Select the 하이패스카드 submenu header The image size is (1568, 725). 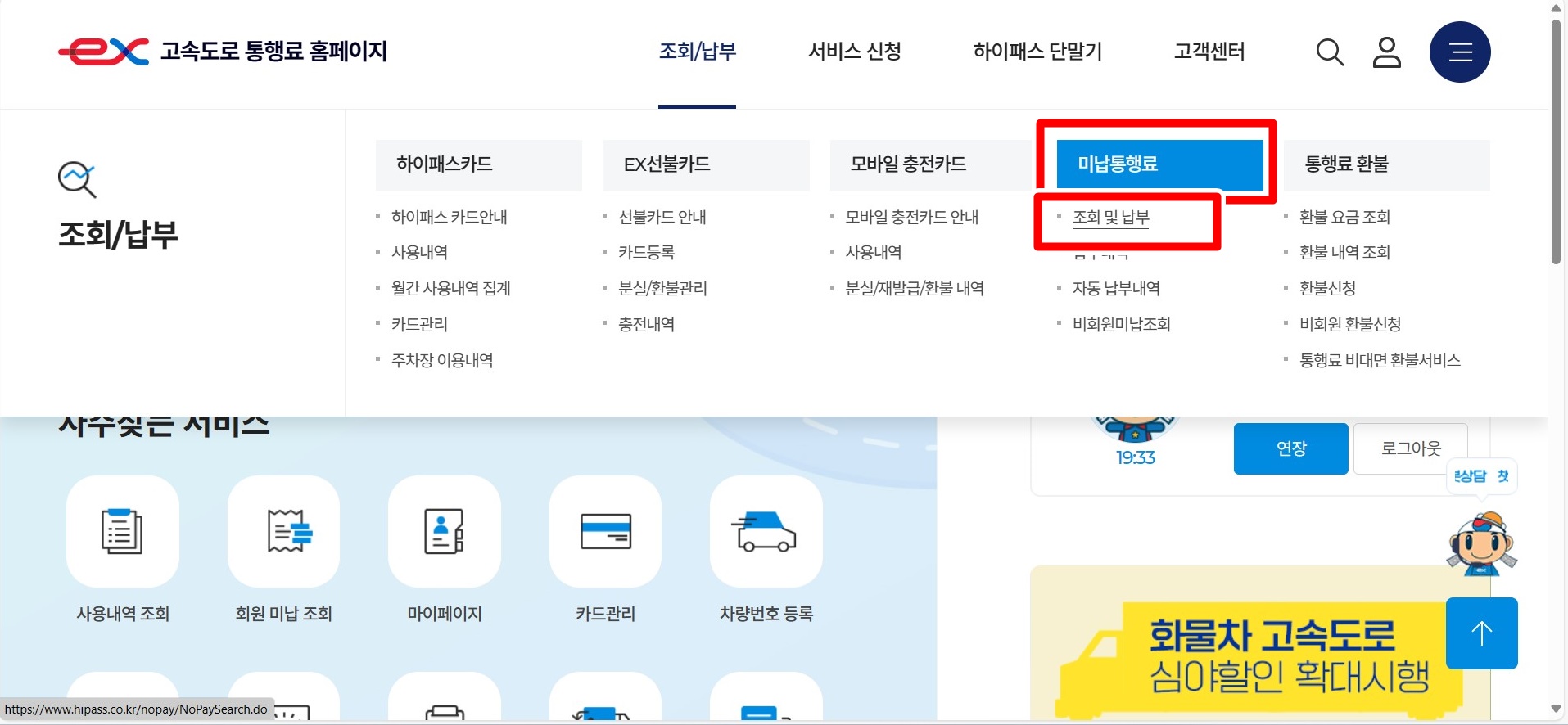pos(479,164)
